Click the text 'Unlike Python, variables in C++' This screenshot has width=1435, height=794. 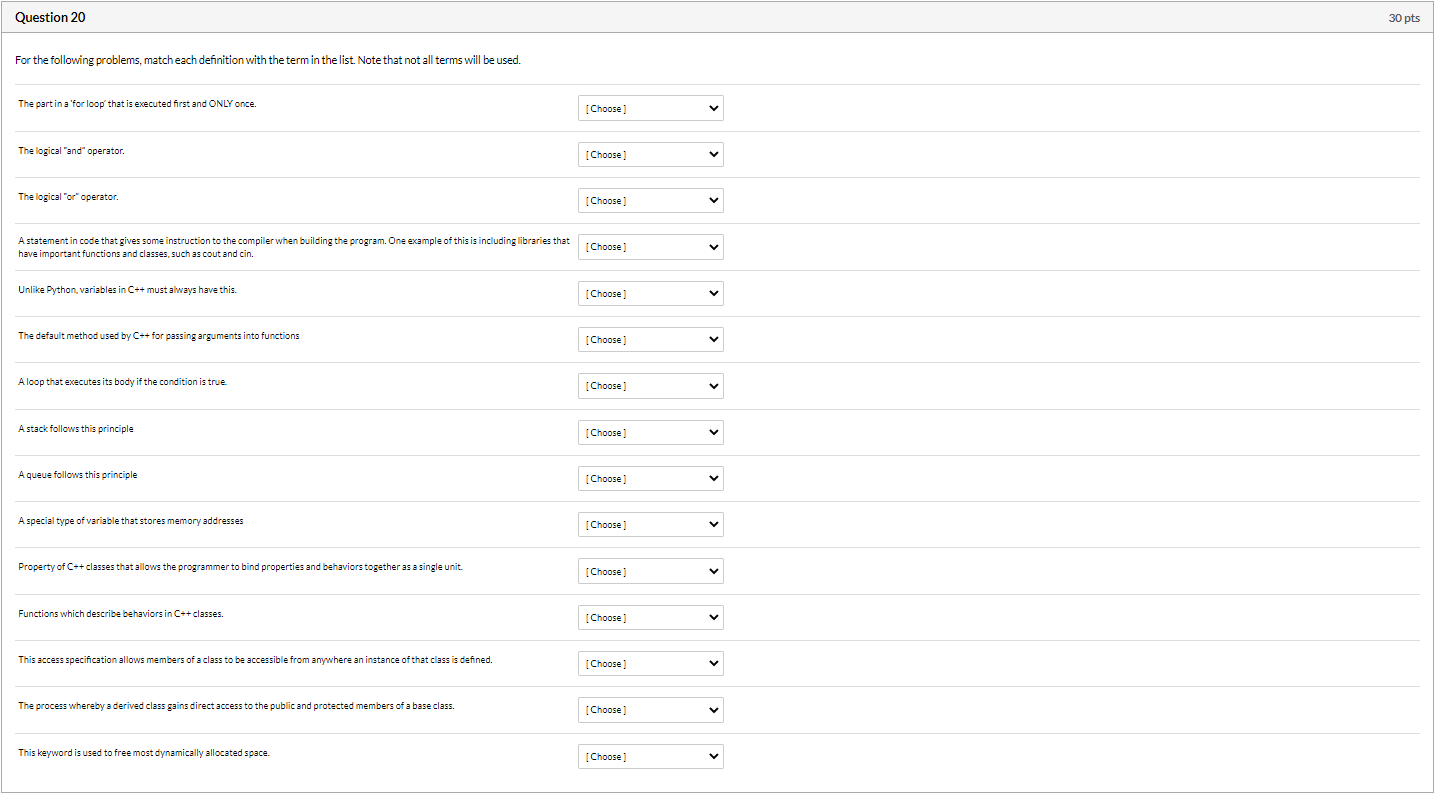(x=128, y=290)
